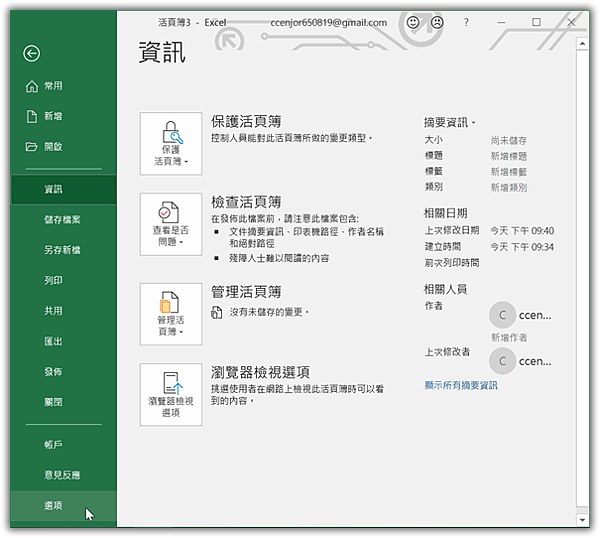
Task: Click the folder icon beside 開啟
Action: pos(32,147)
